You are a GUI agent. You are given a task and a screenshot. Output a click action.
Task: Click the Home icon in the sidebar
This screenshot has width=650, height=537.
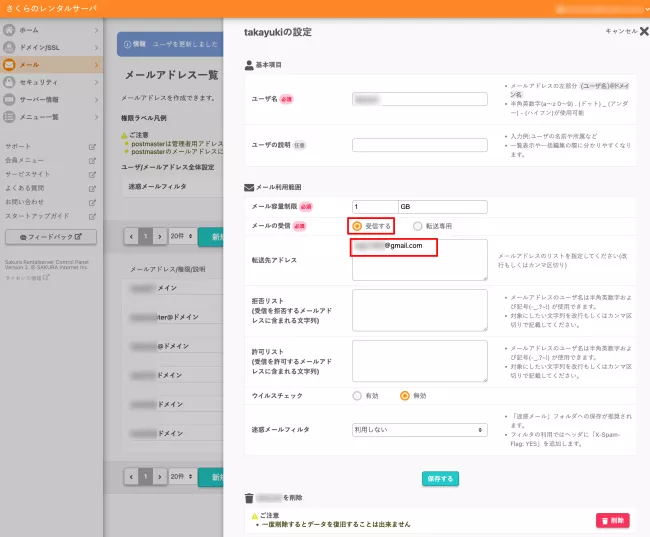[9, 30]
